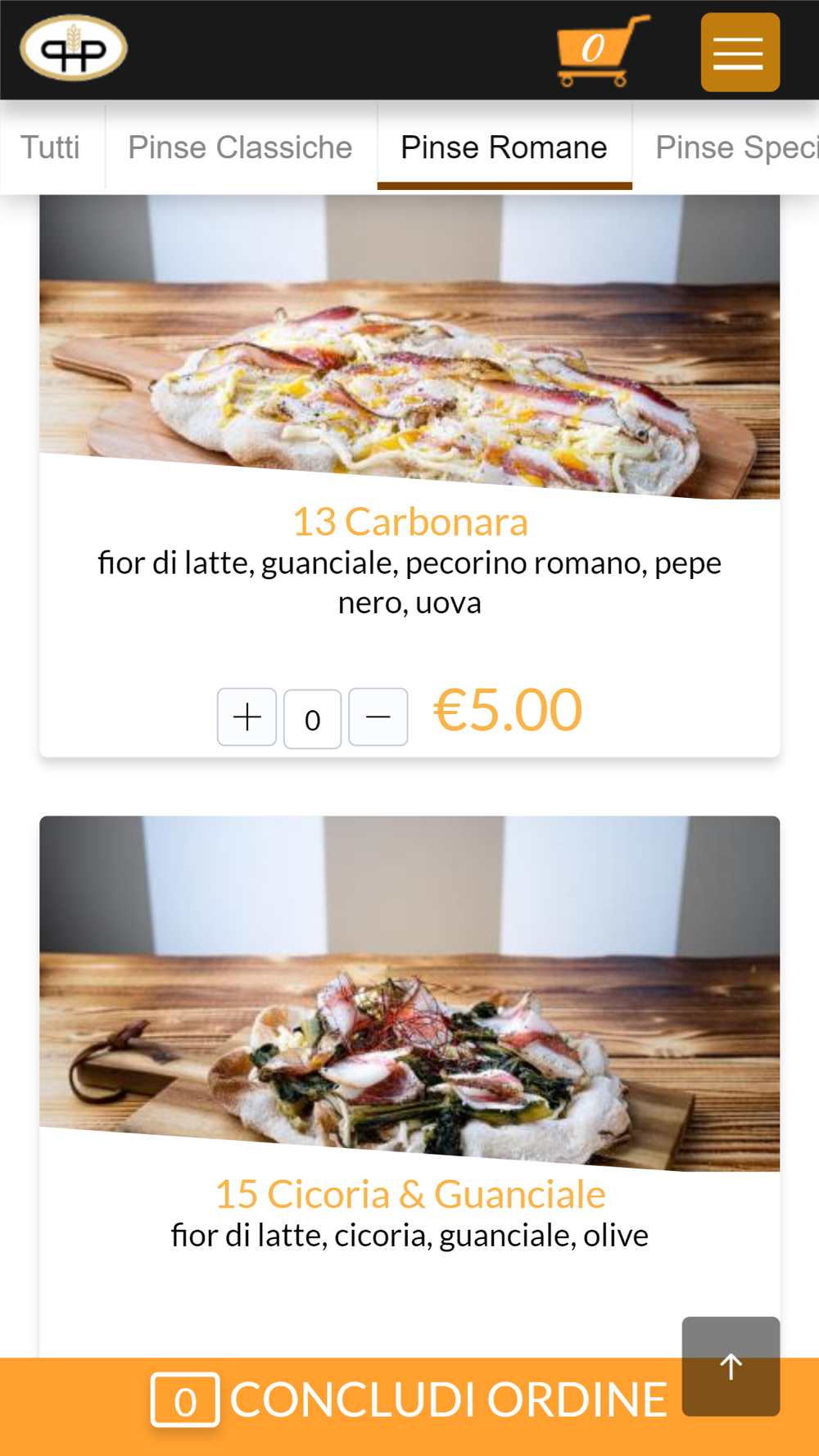Click the Carbonara ingredients description

pyautogui.click(x=409, y=582)
